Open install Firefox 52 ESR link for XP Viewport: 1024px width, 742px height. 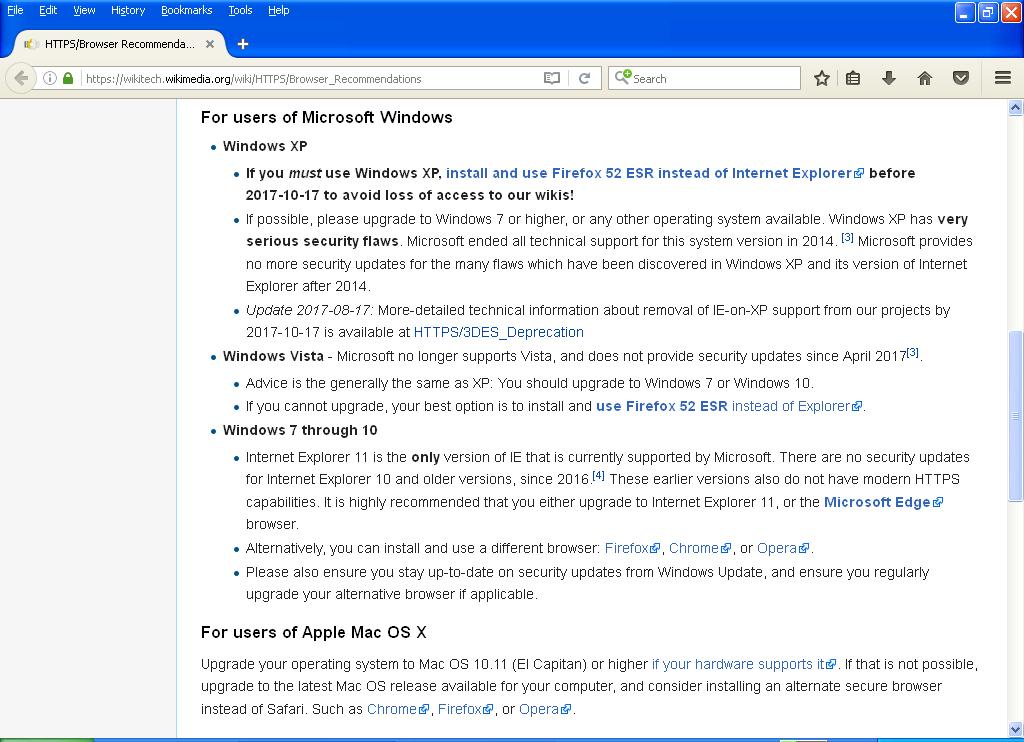point(655,173)
